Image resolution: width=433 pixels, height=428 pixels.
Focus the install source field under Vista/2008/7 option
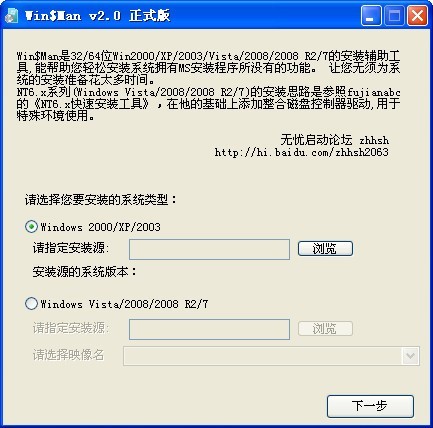click(209, 329)
